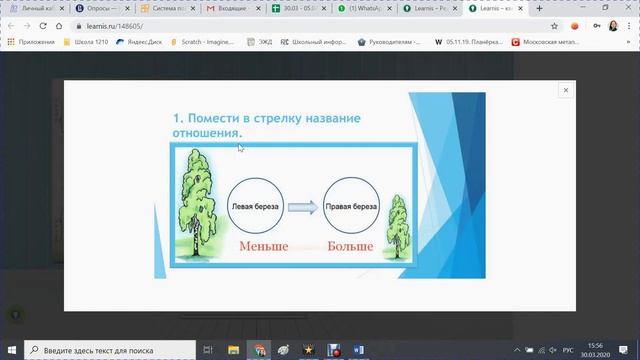Open the browser home page icon
640x360 pixels.
click(x=59, y=26)
